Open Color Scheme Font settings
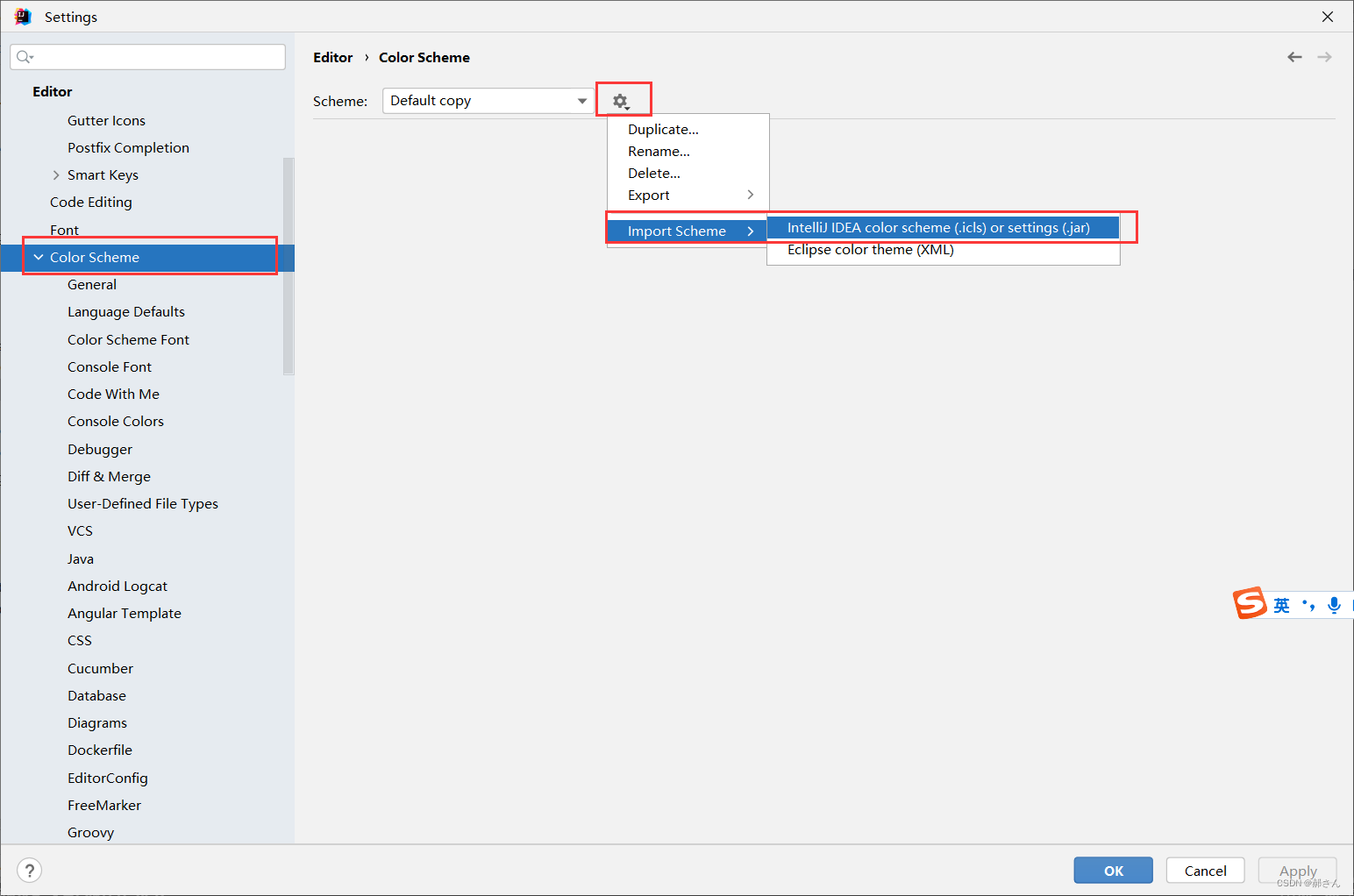This screenshot has width=1354, height=896. tap(128, 339)
